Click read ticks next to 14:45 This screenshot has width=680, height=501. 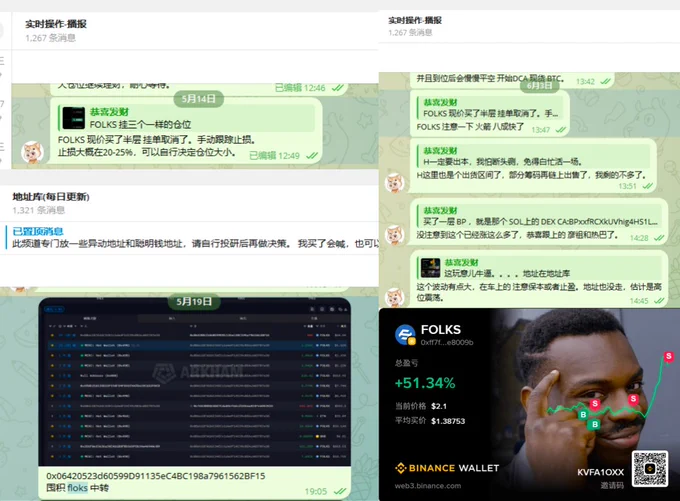659,301
